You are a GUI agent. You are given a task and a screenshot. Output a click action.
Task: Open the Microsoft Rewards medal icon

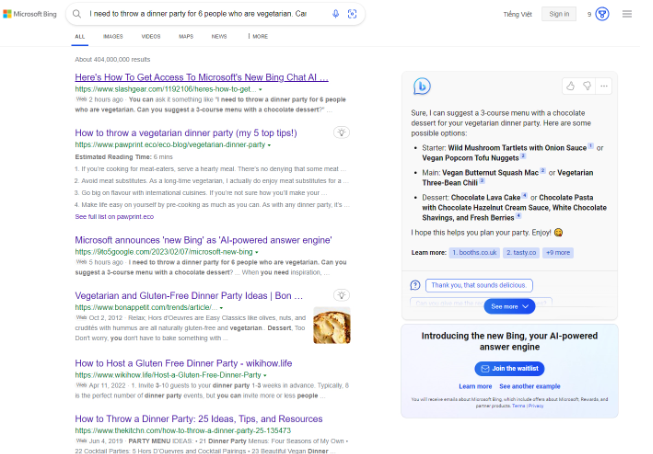[602, 14]
